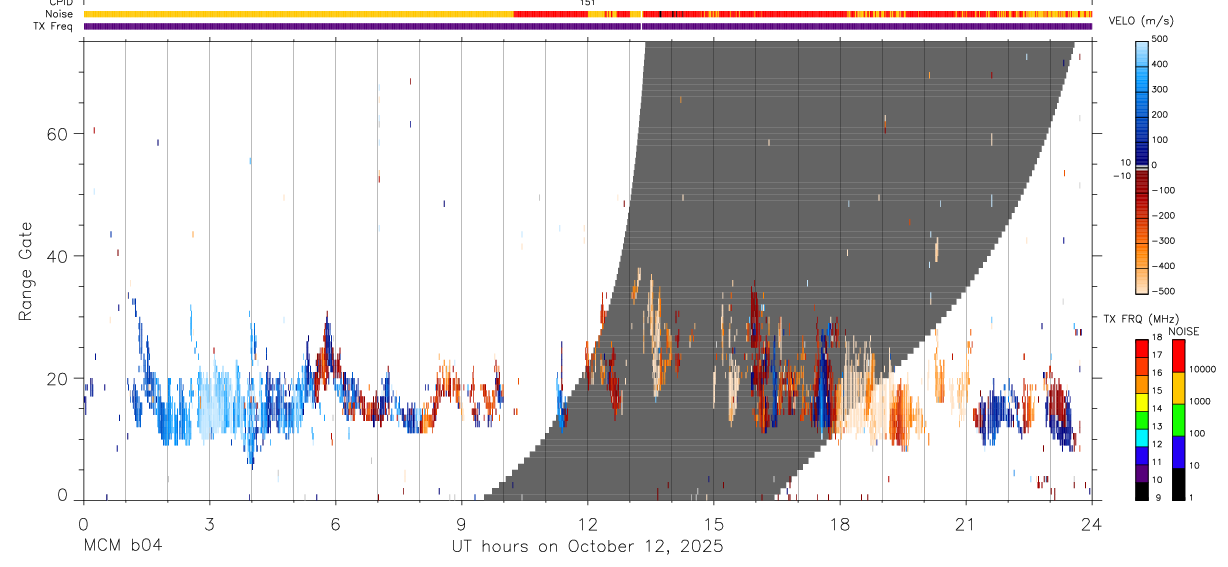Select the 10000 noise legend value
The image size is (1228, 567).
(1201, 369)
